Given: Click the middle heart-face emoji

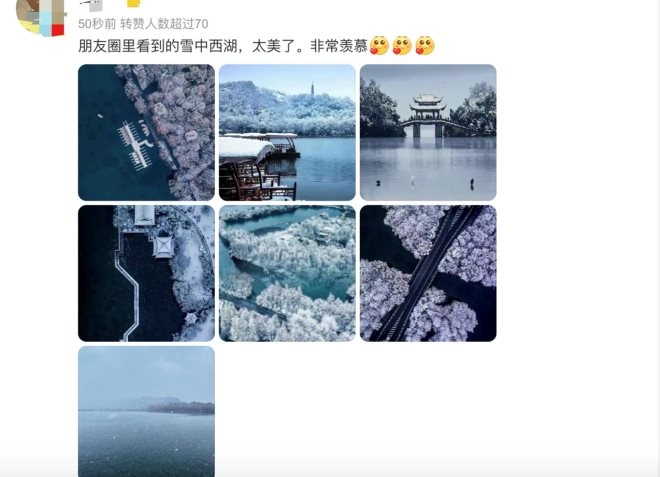Looking at the screenshot, I should tap(402, 46).
